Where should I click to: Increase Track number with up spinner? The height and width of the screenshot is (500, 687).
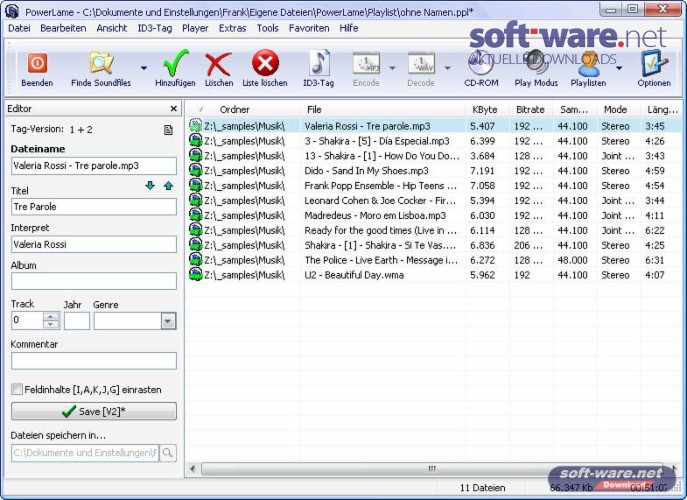tap(51, 317)
